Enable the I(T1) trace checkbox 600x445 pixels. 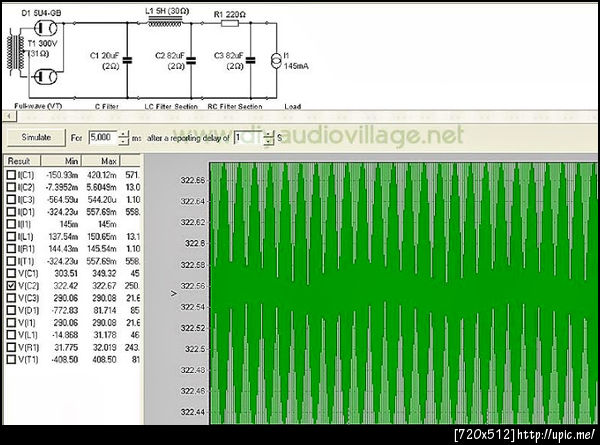click(11, 261)
